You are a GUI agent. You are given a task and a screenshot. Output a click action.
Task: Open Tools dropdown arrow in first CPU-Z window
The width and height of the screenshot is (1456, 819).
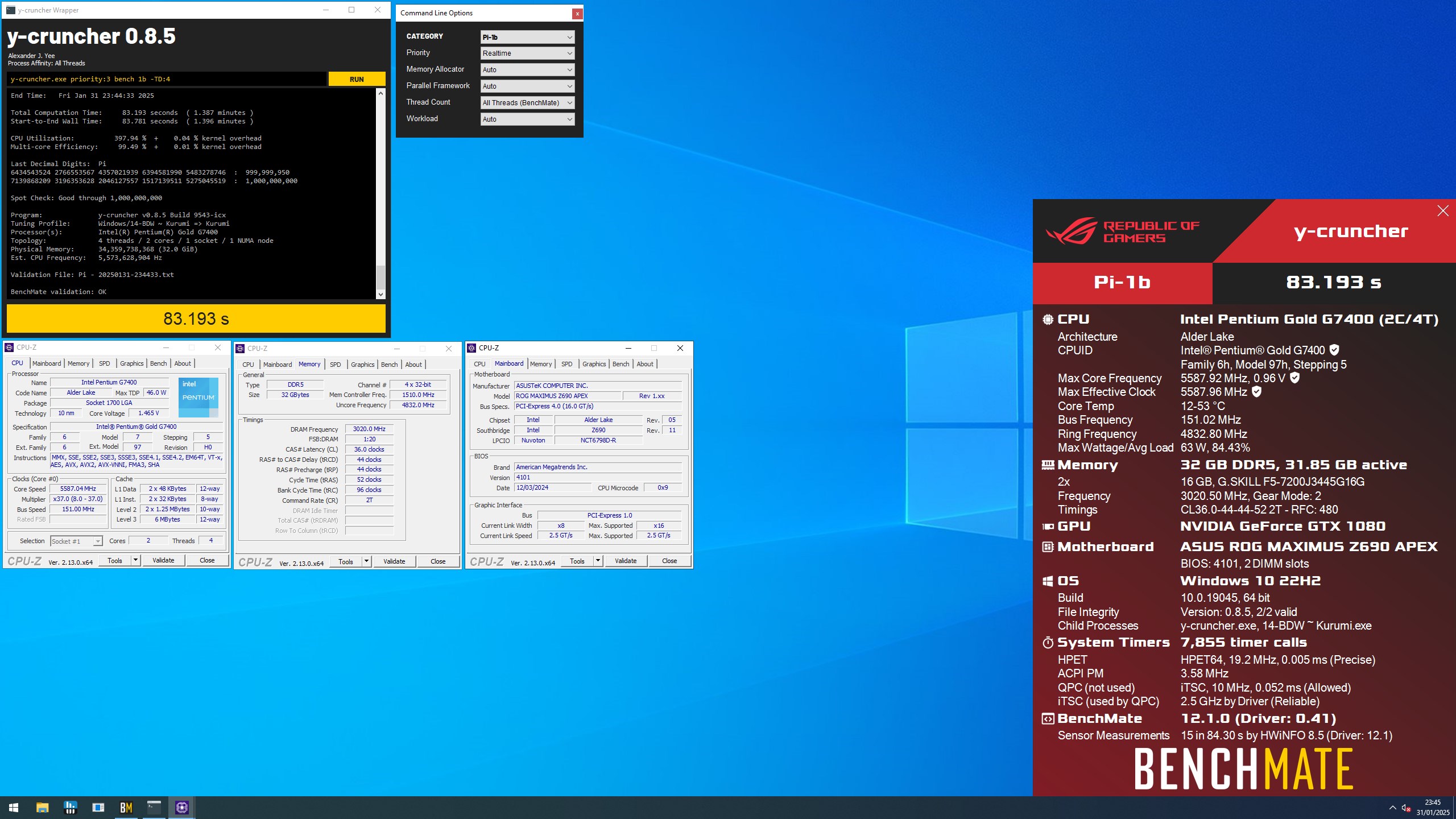point(135,560)
